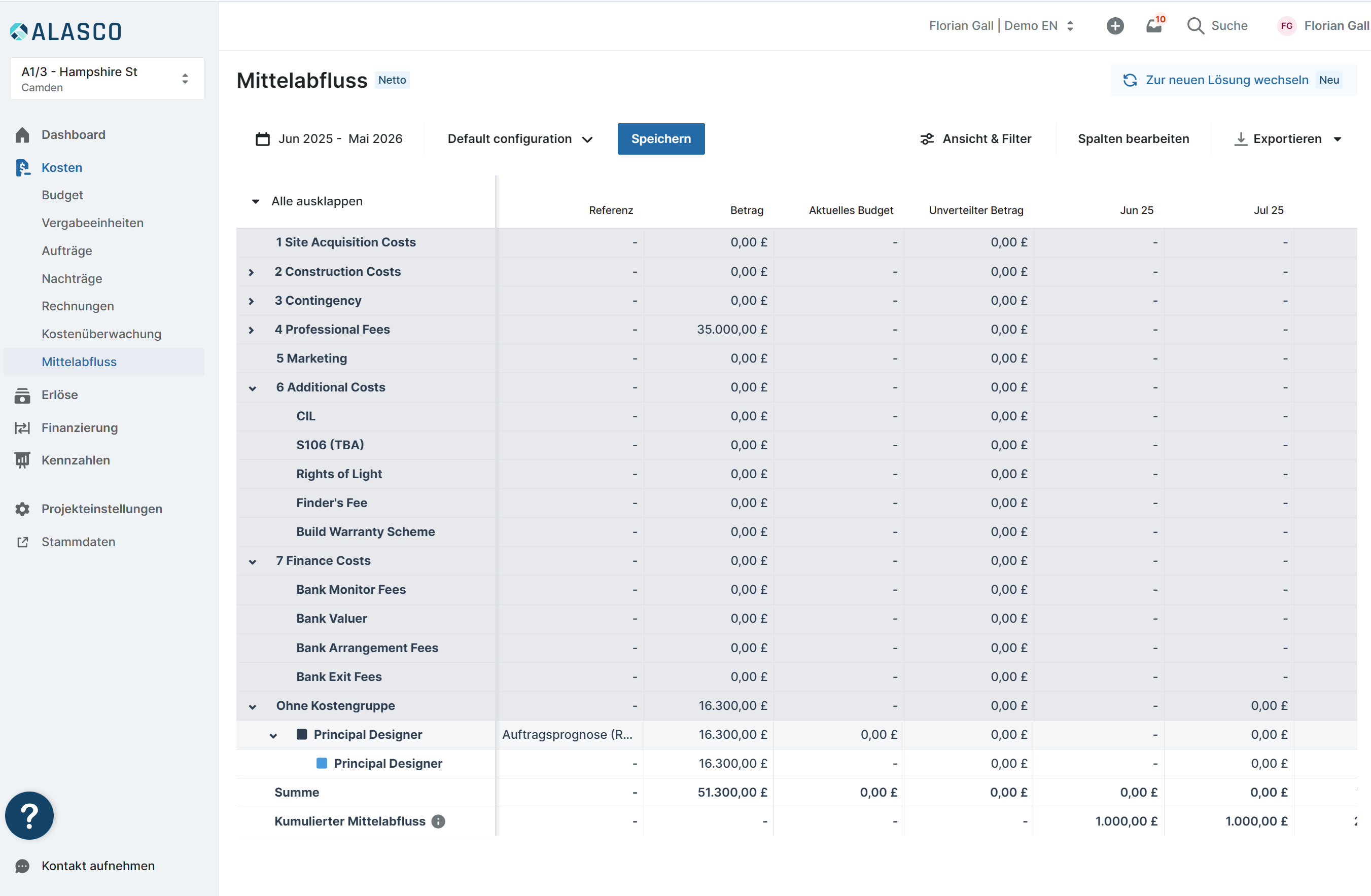Image resolution: width=1371 pixels, height=896 pixels.
Task: Click the Speichern button
Action: click(x=661, y=139)
